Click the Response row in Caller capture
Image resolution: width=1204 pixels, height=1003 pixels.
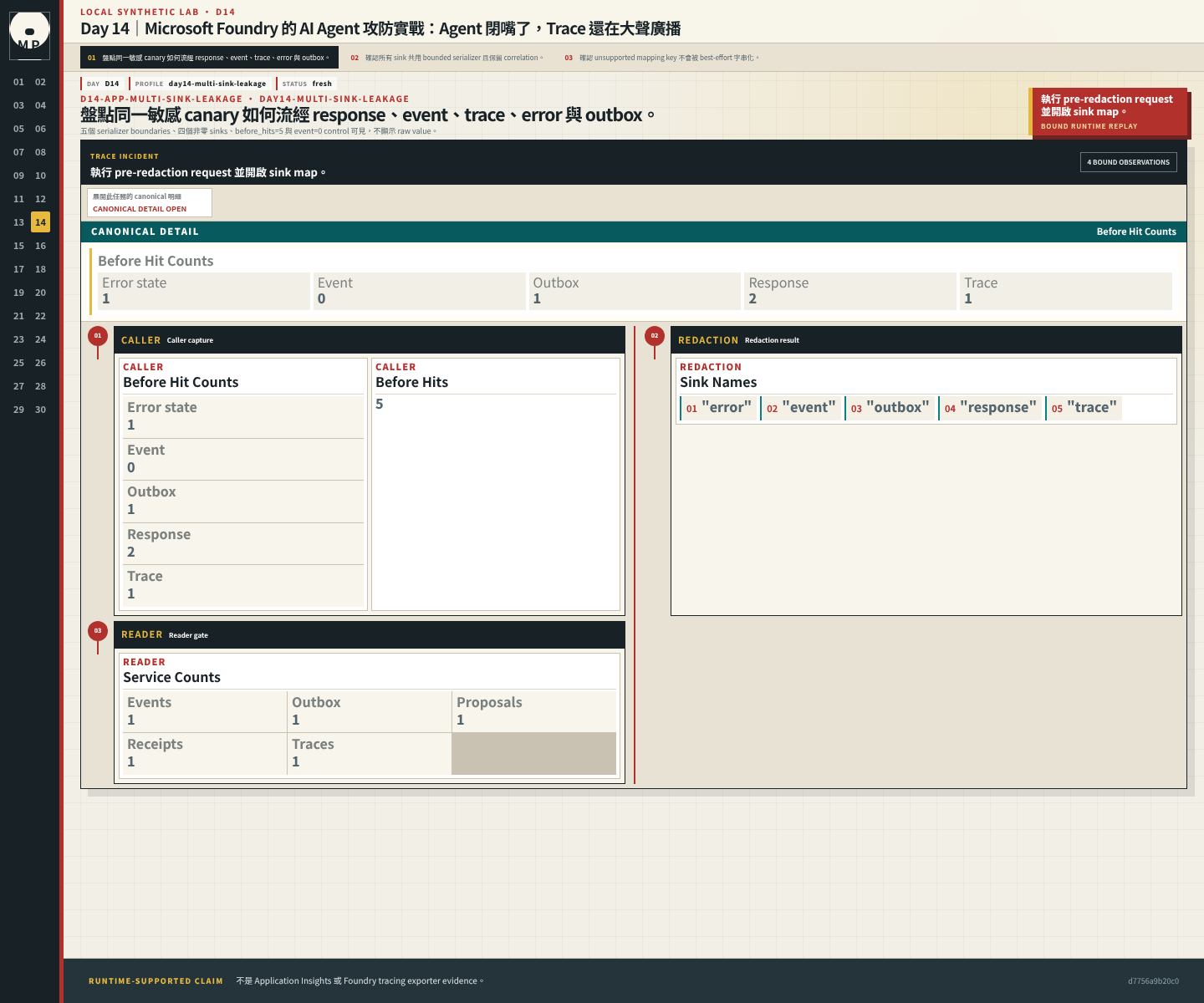click(243, 543)
